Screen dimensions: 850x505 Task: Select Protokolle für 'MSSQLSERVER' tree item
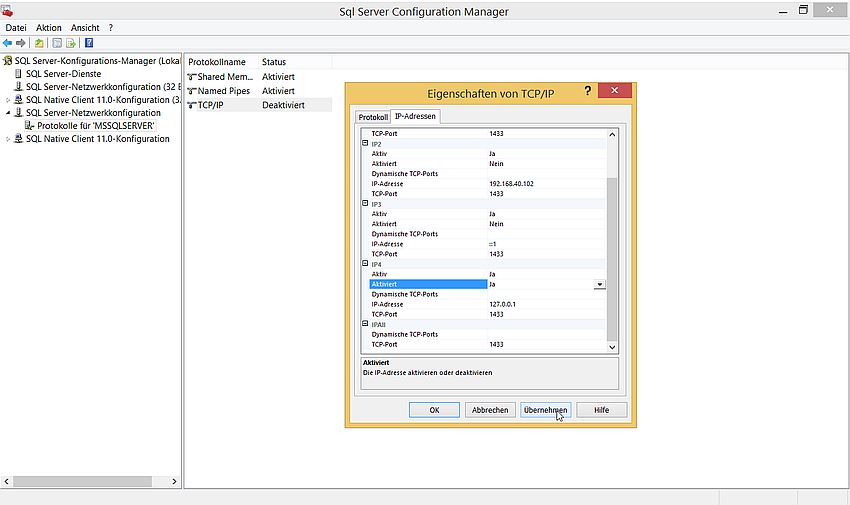96,126
